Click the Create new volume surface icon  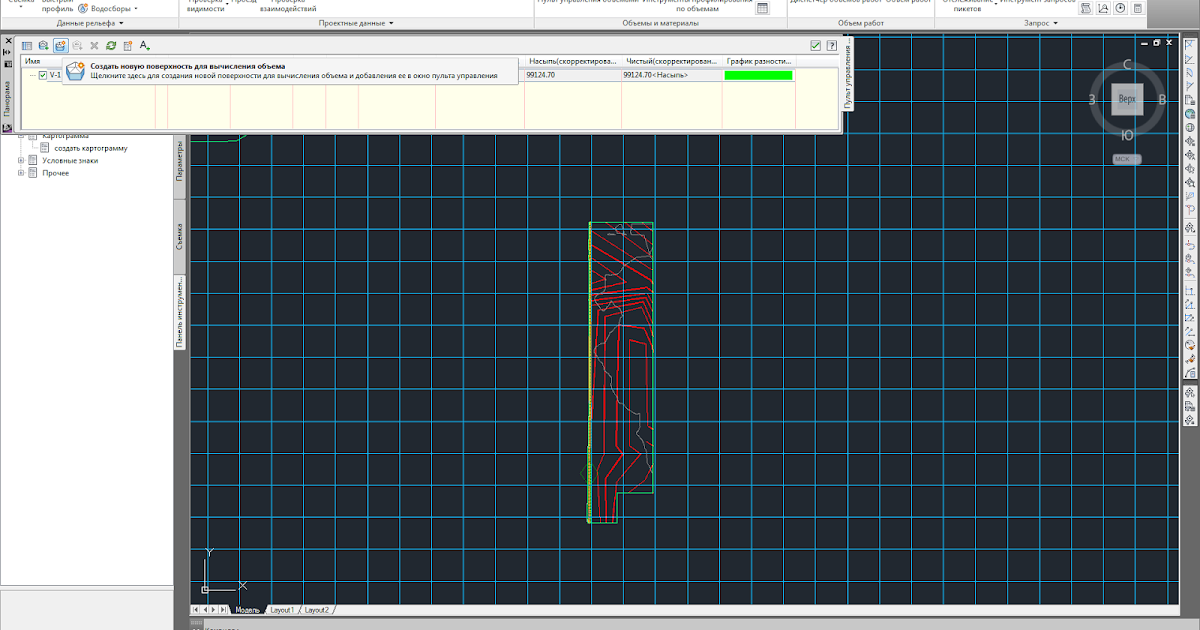[61, 45]
